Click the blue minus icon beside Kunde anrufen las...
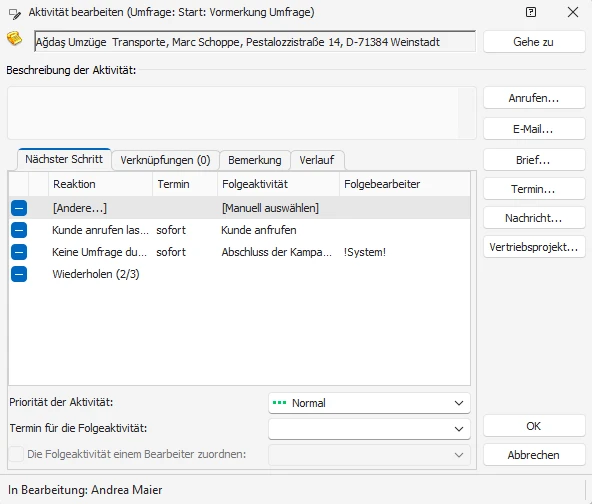Image resolution: width=592 pixels, height=504 pixels. (x=19, y=230)
